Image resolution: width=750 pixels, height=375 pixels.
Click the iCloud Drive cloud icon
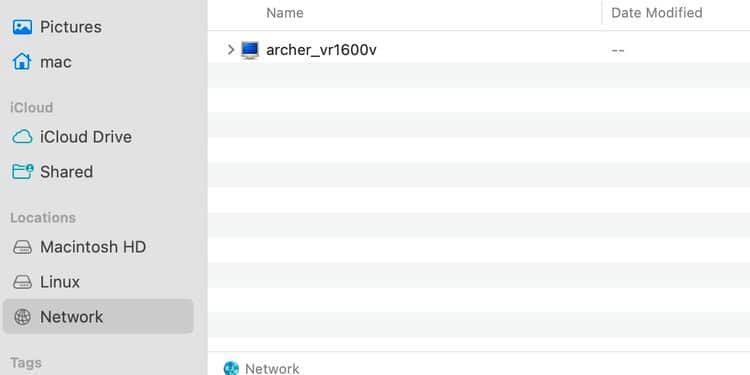(22, 137)
